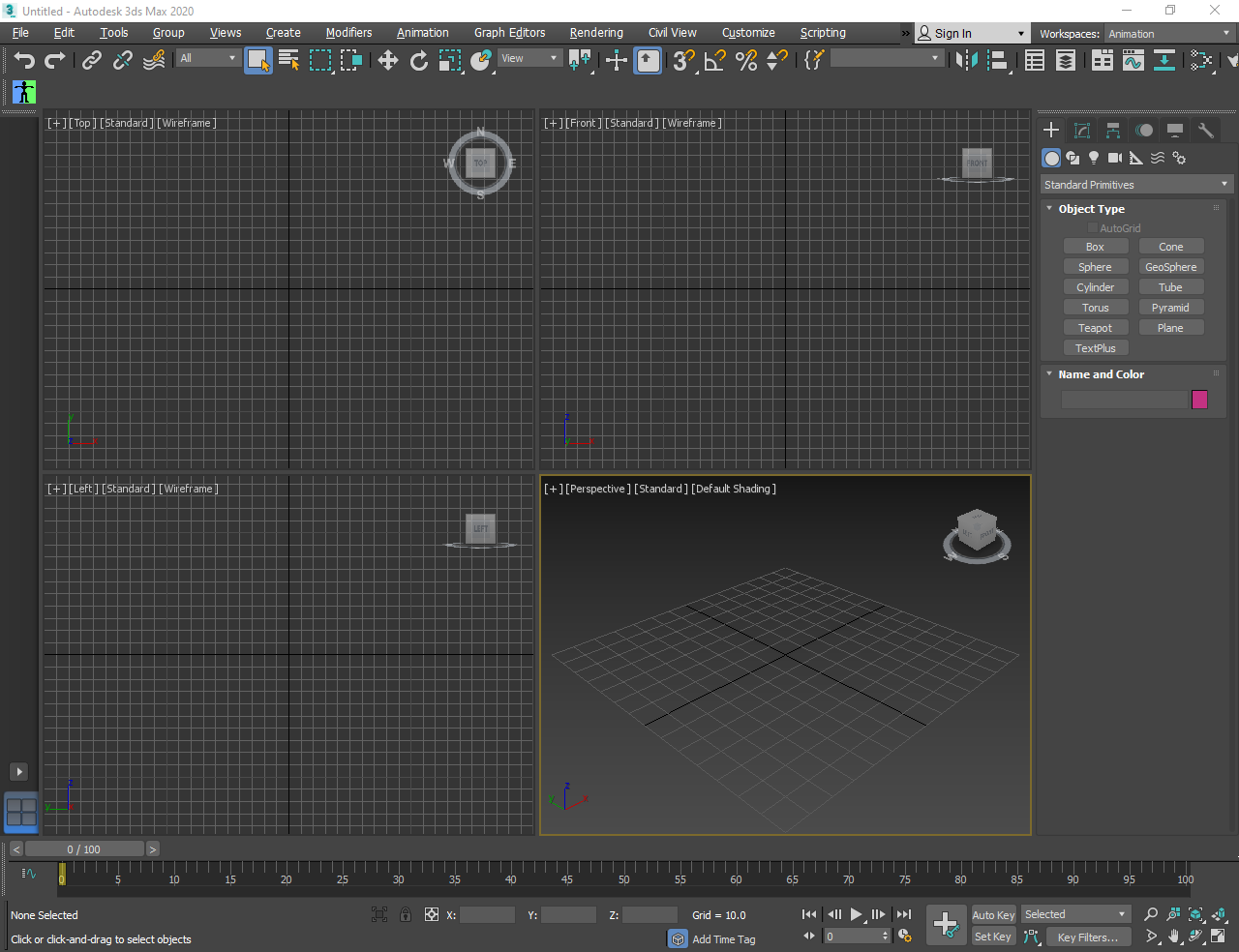1239x952 pixels.
Task: Click the Undo icon
Action: point(24,59)
